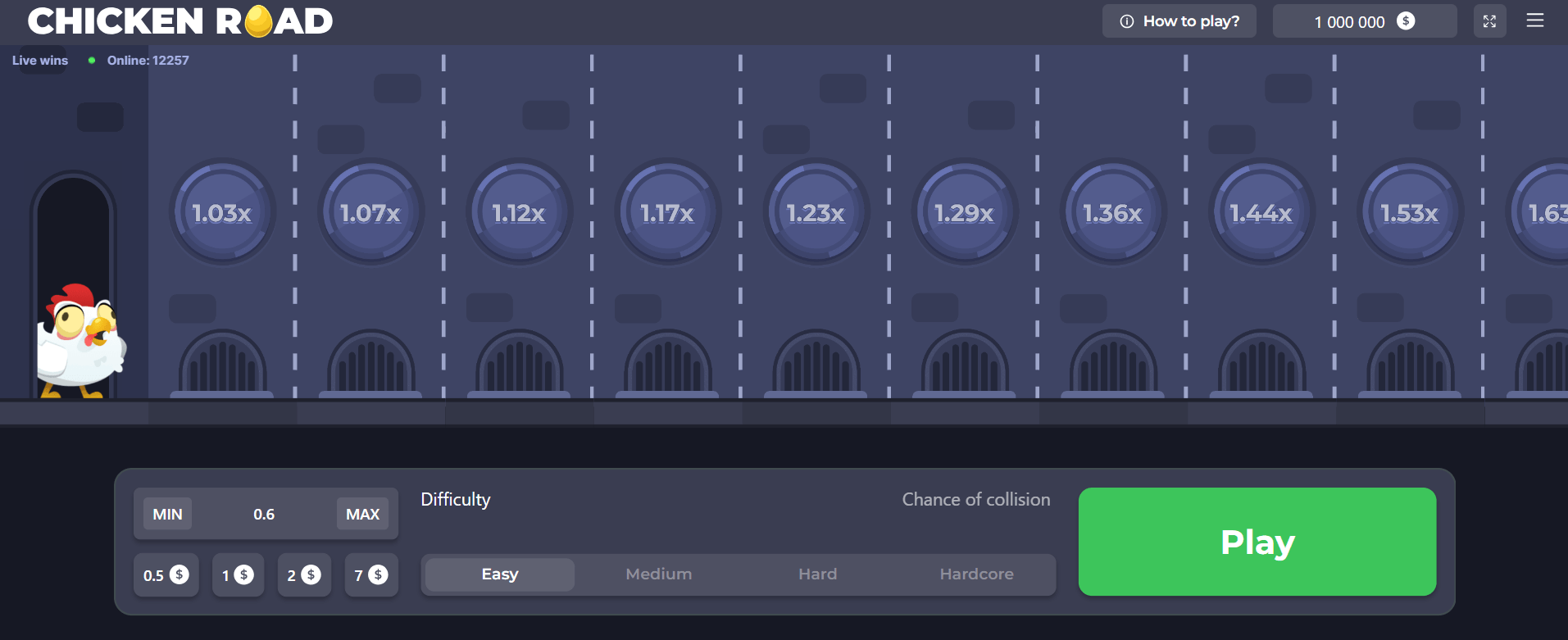The height and width of the screenshot is (640, 1568).
Task: Toggle fullscreen mode icon
Action: click(1489, 21)
